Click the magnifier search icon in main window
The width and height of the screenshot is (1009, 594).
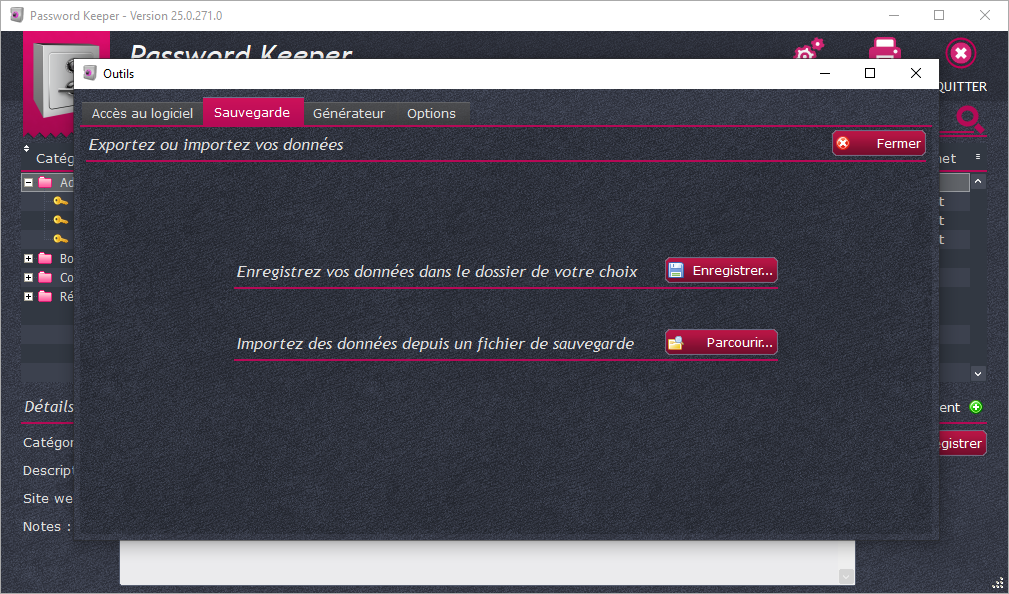point(969,120)
